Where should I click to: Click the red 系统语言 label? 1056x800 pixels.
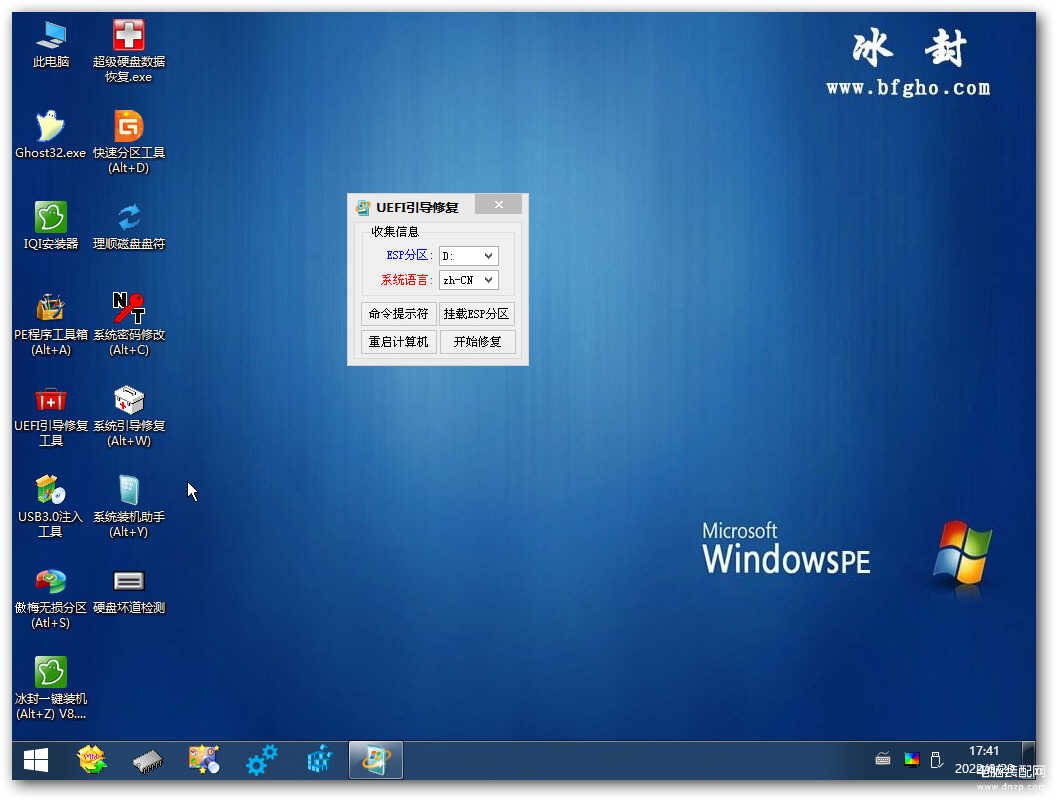click(x=406, y=279)
